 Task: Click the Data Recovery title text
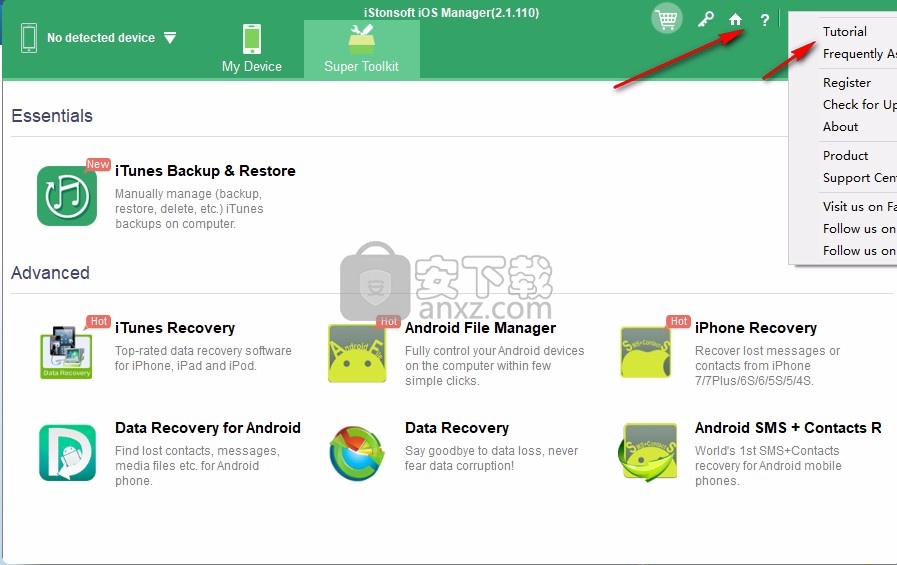(x=457, y=428)
